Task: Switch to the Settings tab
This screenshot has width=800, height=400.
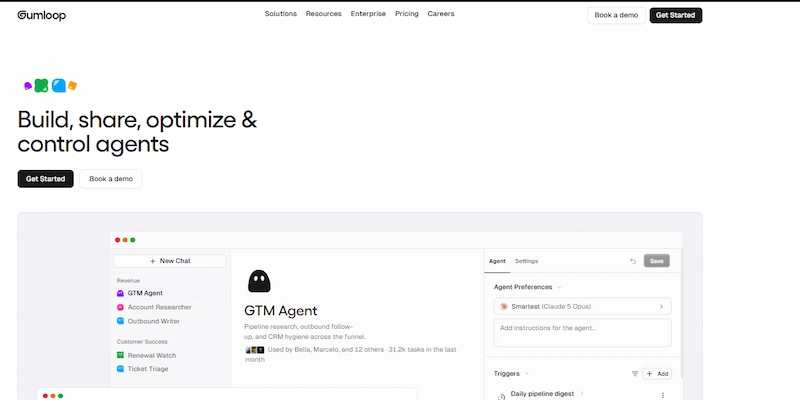Action: [526, 261]
